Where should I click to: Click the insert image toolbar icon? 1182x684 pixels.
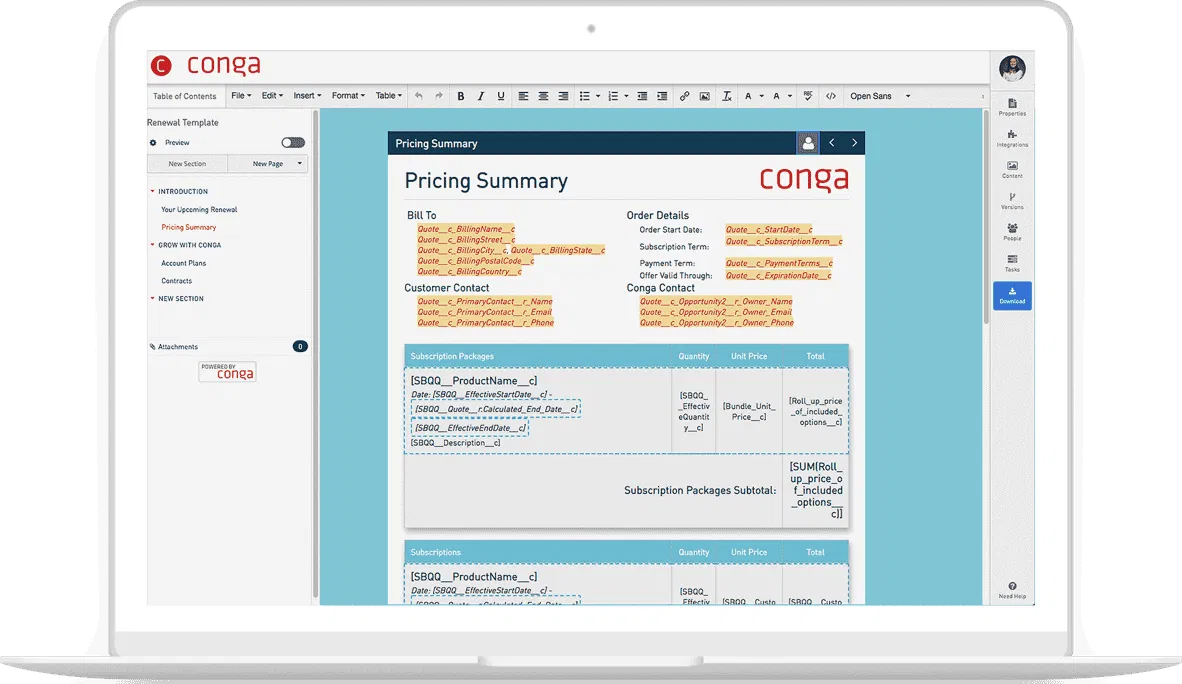(704, 97)
